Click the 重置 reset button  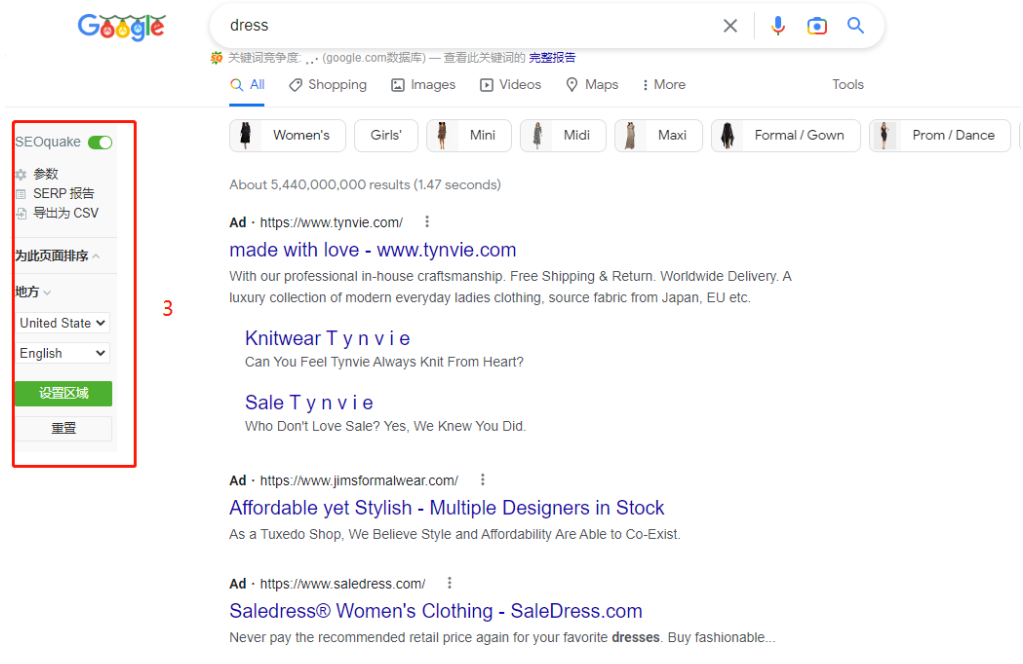63,429
